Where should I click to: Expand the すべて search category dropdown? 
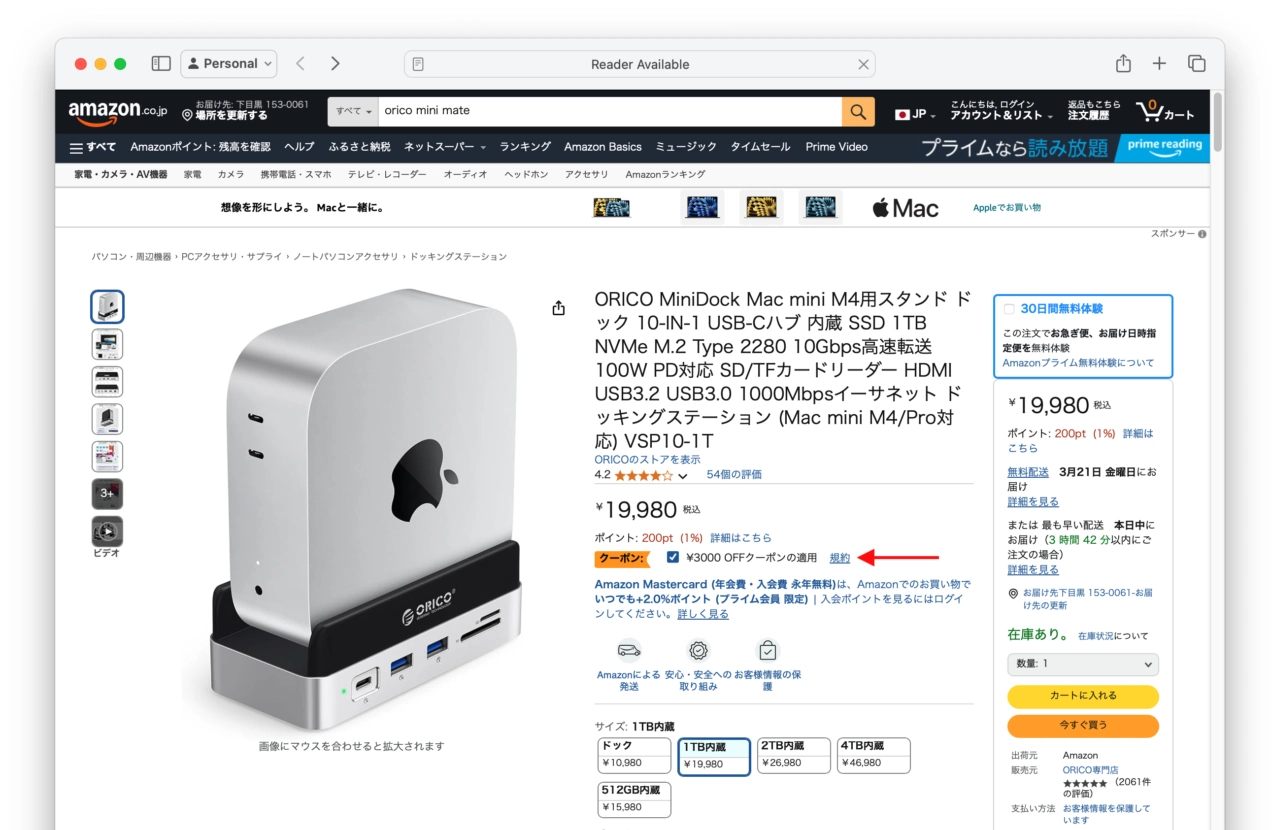pyautogui.click(x=355, y=111)
